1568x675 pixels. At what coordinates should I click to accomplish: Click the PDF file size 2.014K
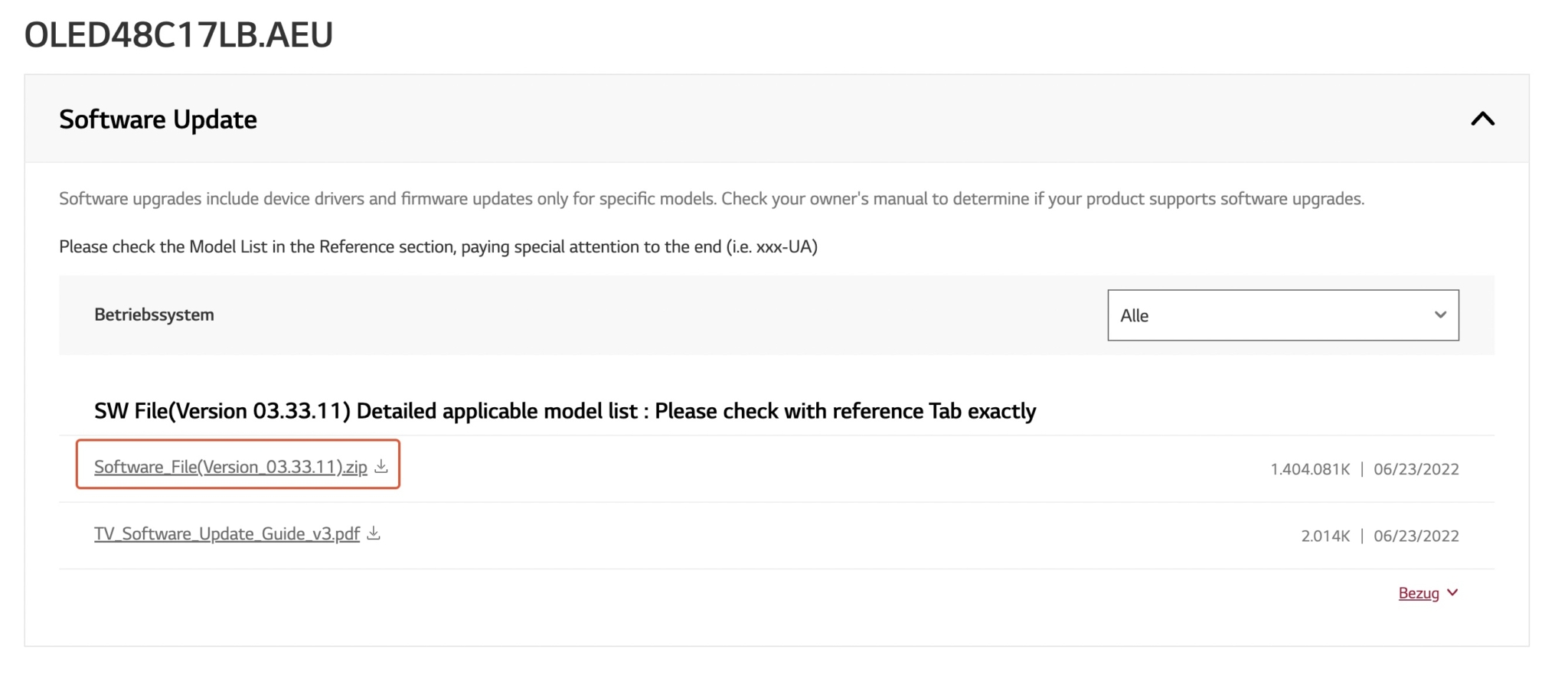point(1325,536)
